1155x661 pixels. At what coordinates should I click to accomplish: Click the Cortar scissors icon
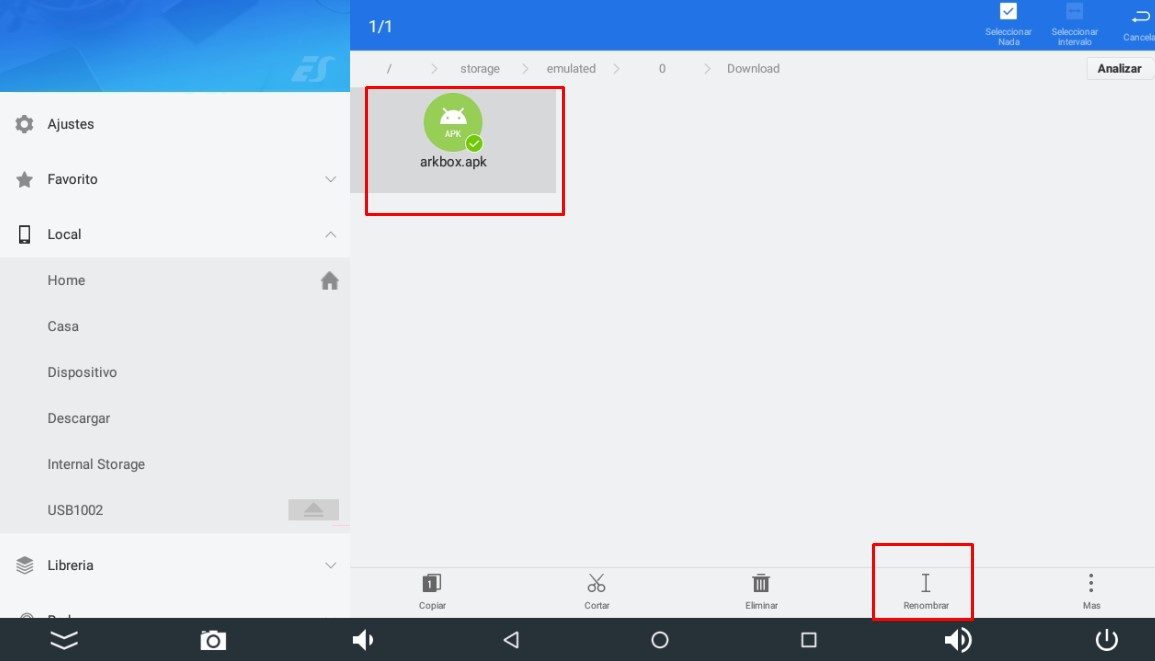click(x=597, y=584)
